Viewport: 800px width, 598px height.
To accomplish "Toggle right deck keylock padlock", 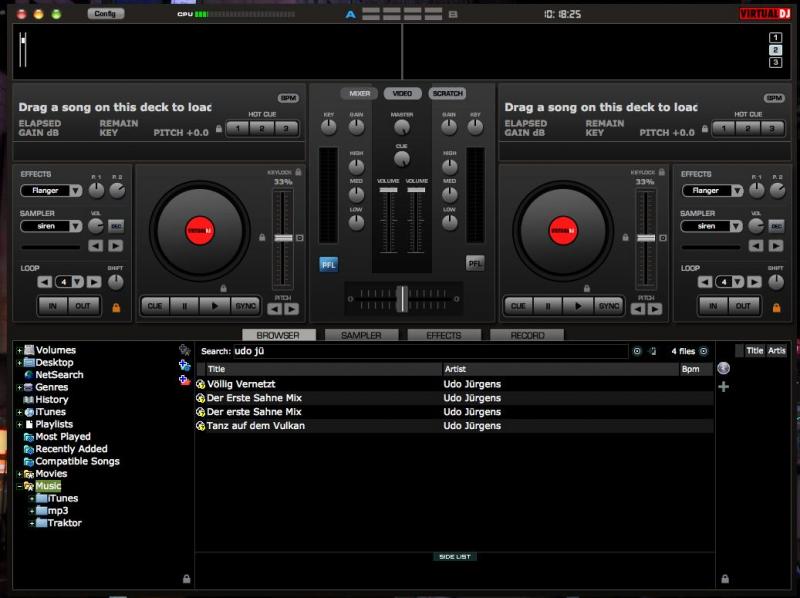I will 661,172.
